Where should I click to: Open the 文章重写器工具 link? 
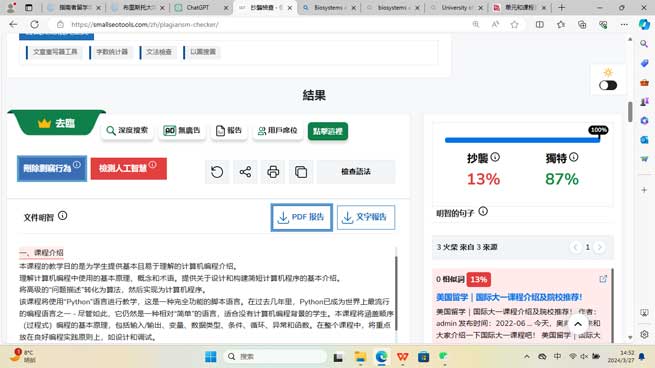pos(55,52)
